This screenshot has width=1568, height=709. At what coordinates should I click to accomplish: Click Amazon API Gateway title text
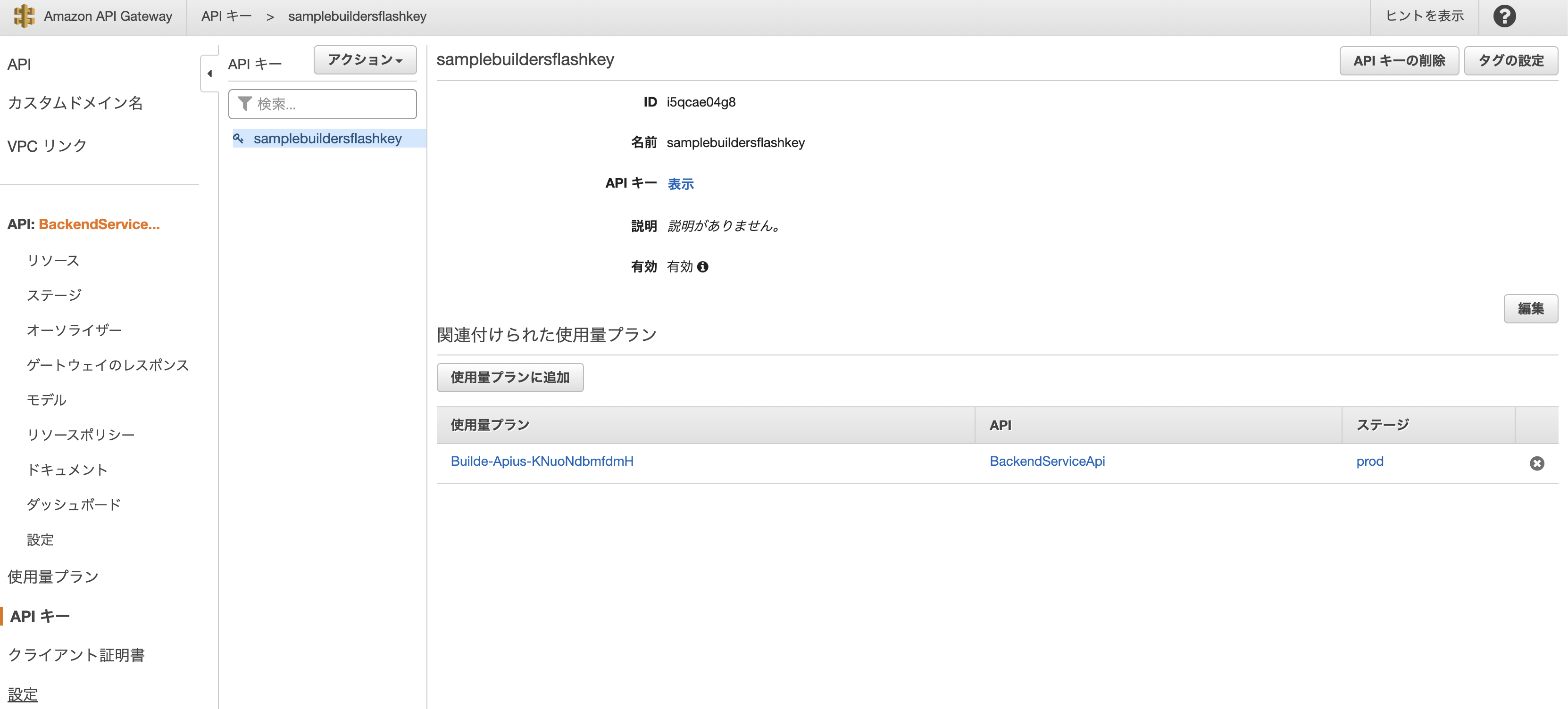[x=108, y=16]
